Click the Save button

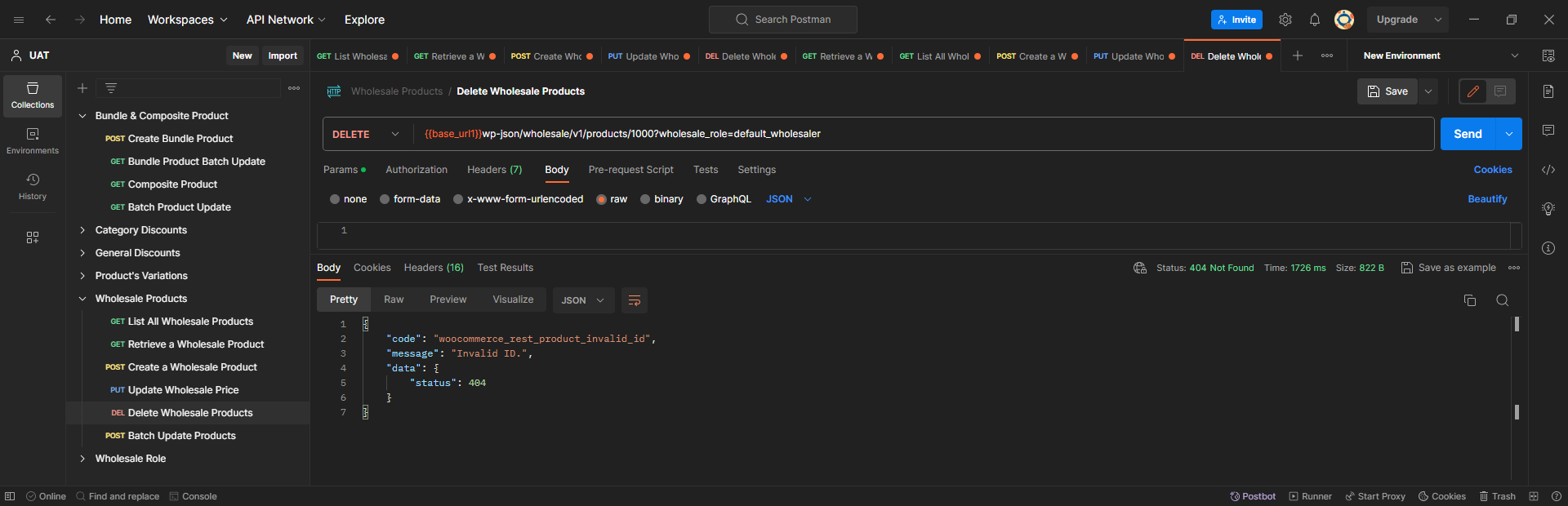[1388, 91]
